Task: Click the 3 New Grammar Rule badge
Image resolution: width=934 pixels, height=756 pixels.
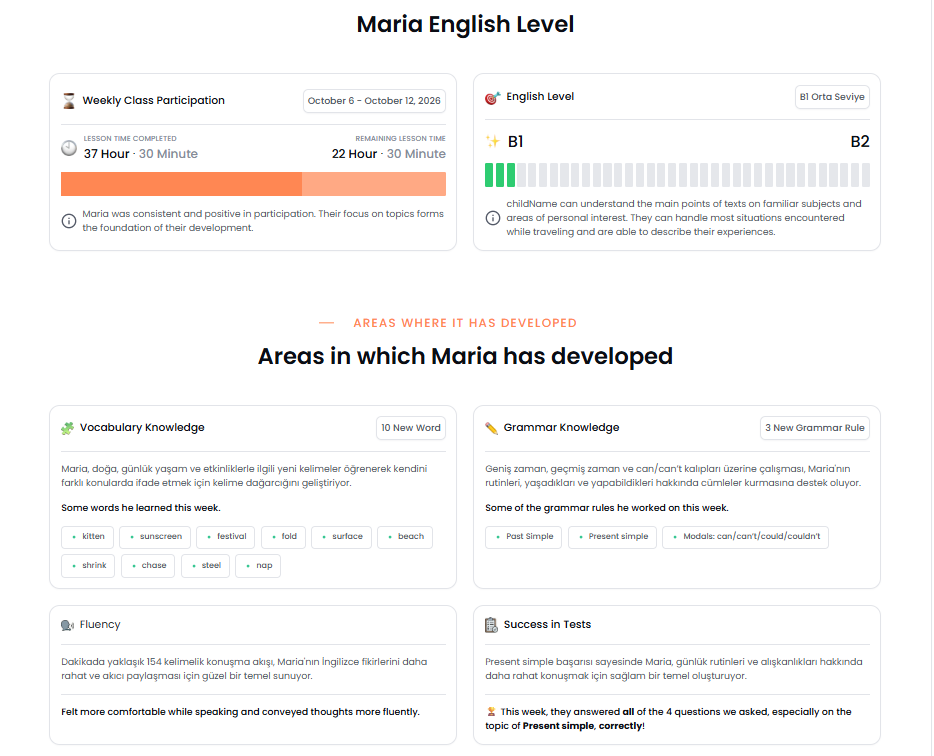Action: pyautogui.click(x=815, y=428)
